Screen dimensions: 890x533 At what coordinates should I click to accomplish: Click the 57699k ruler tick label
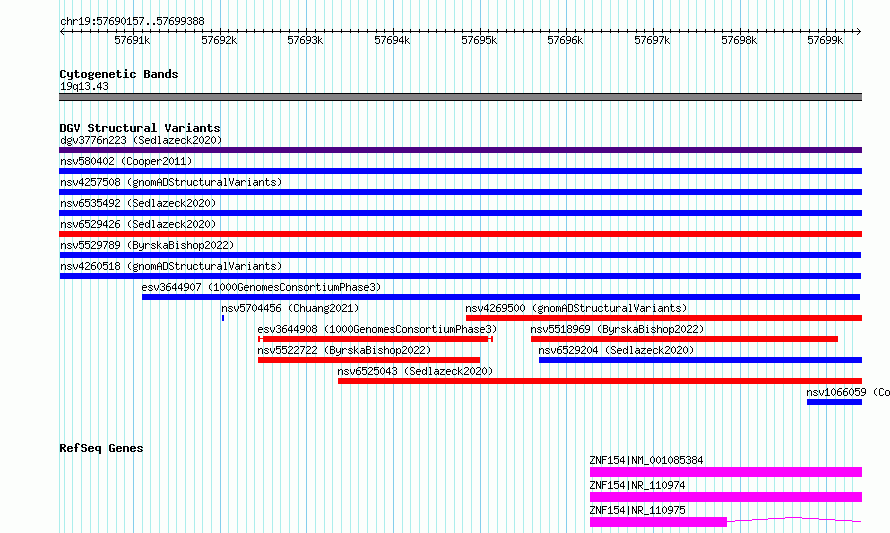point(825,40)
